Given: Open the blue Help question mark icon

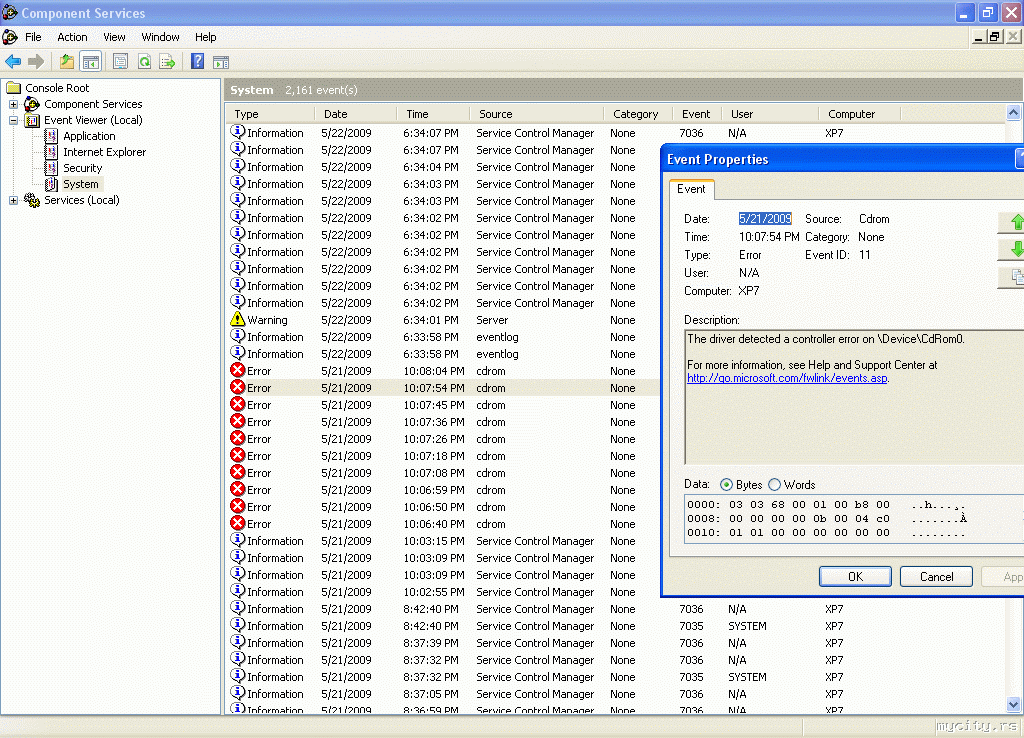Looking at the screenshot, I should coord(198,62).
